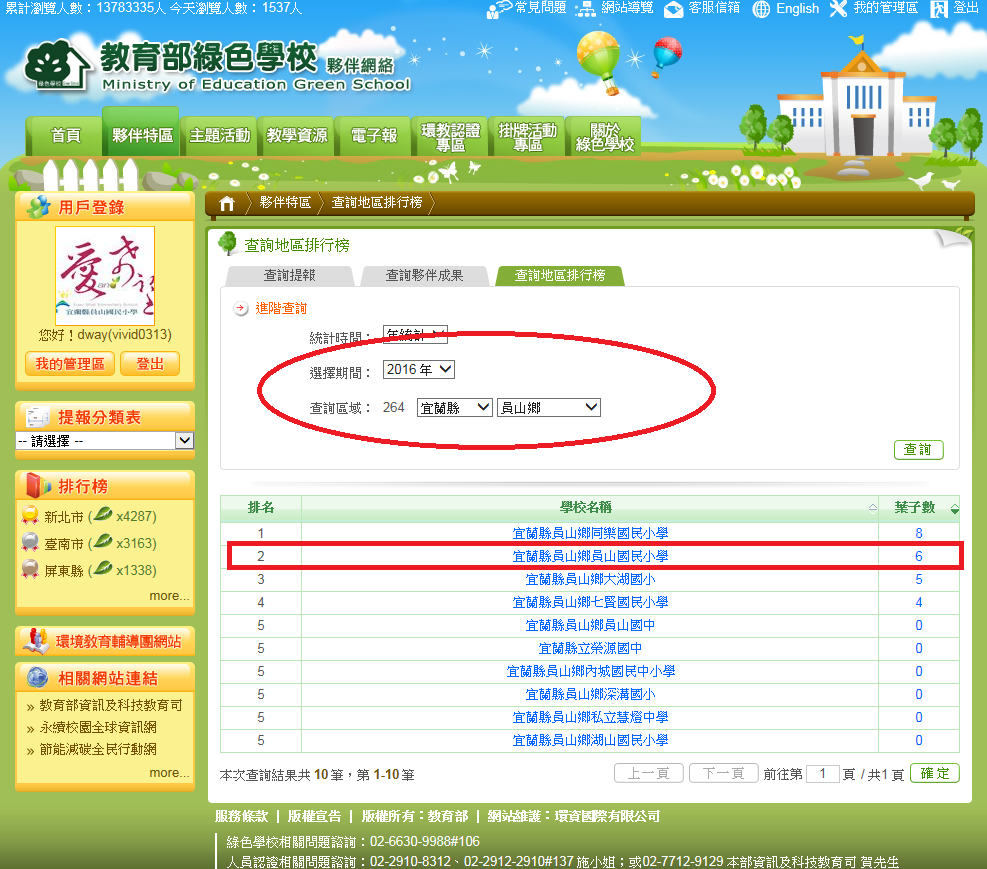Open 宜蘭縣員山鄉七賢國民小學 link

click(590, 603)
